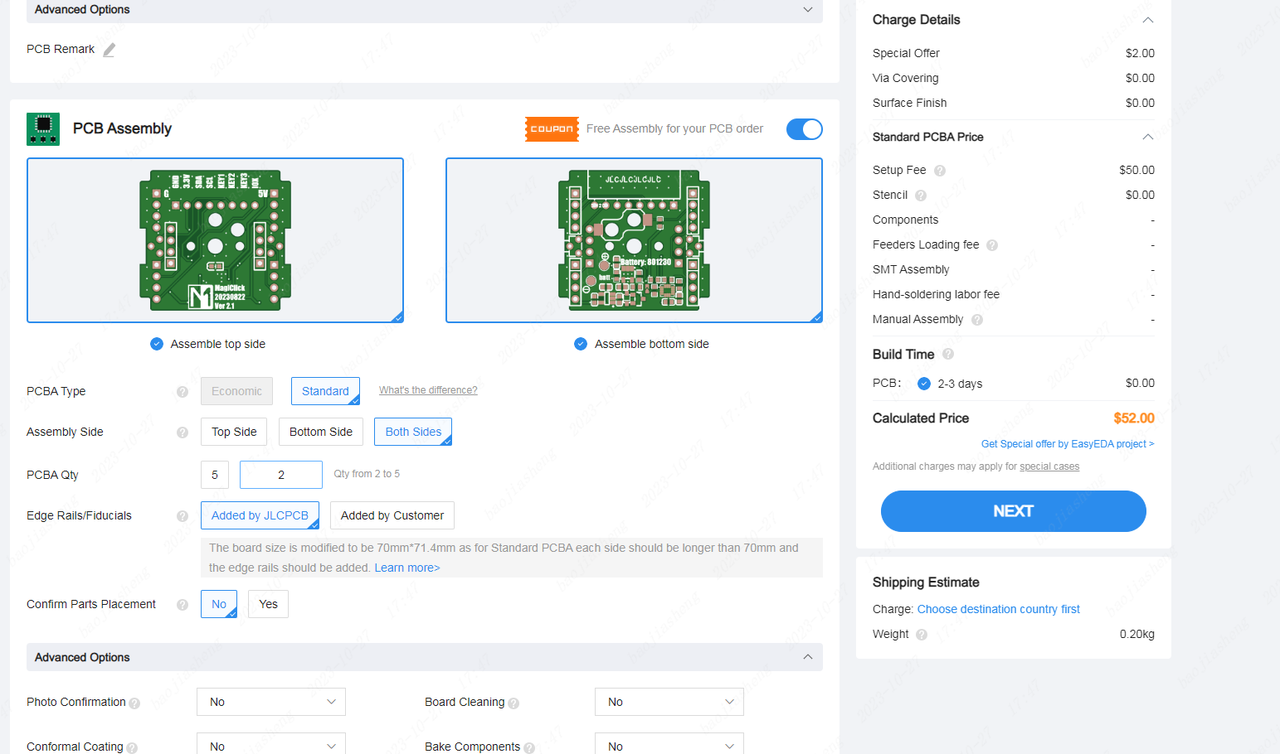Click the PCBA Qty input showing 2

pyautogui.click(x=281, y=474)
